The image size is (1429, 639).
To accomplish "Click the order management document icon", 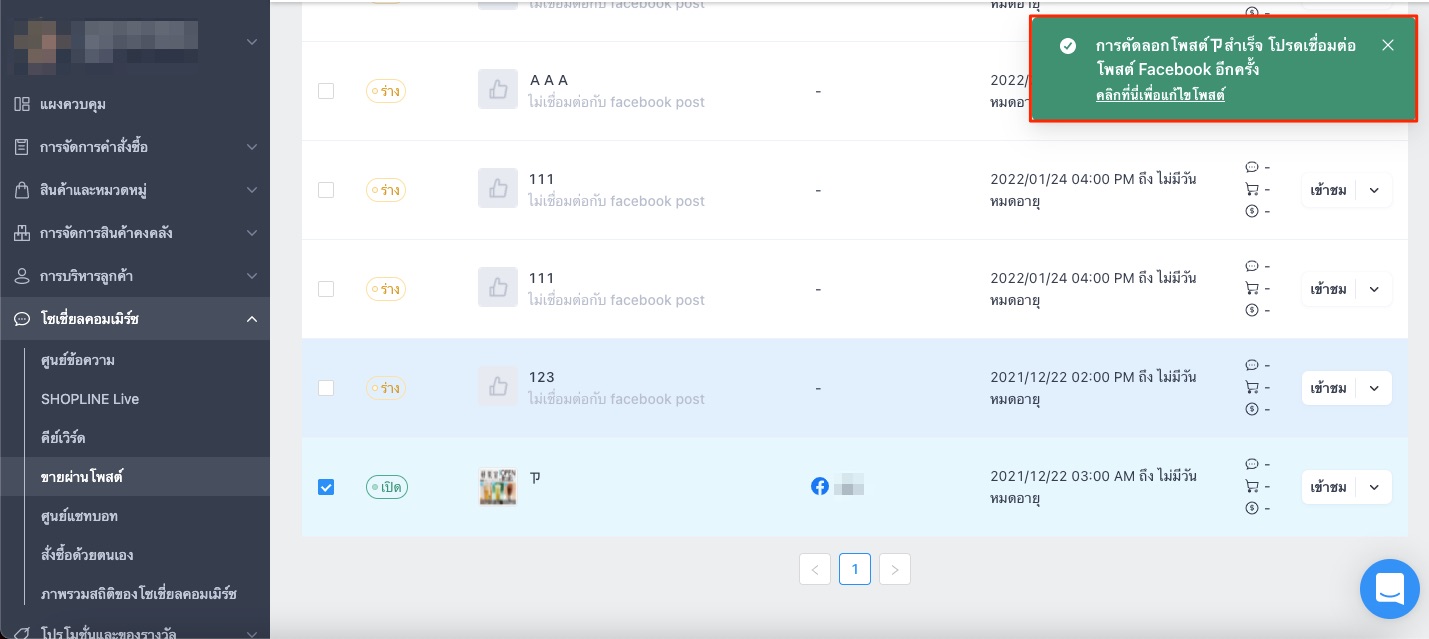I will click(21, 147).
